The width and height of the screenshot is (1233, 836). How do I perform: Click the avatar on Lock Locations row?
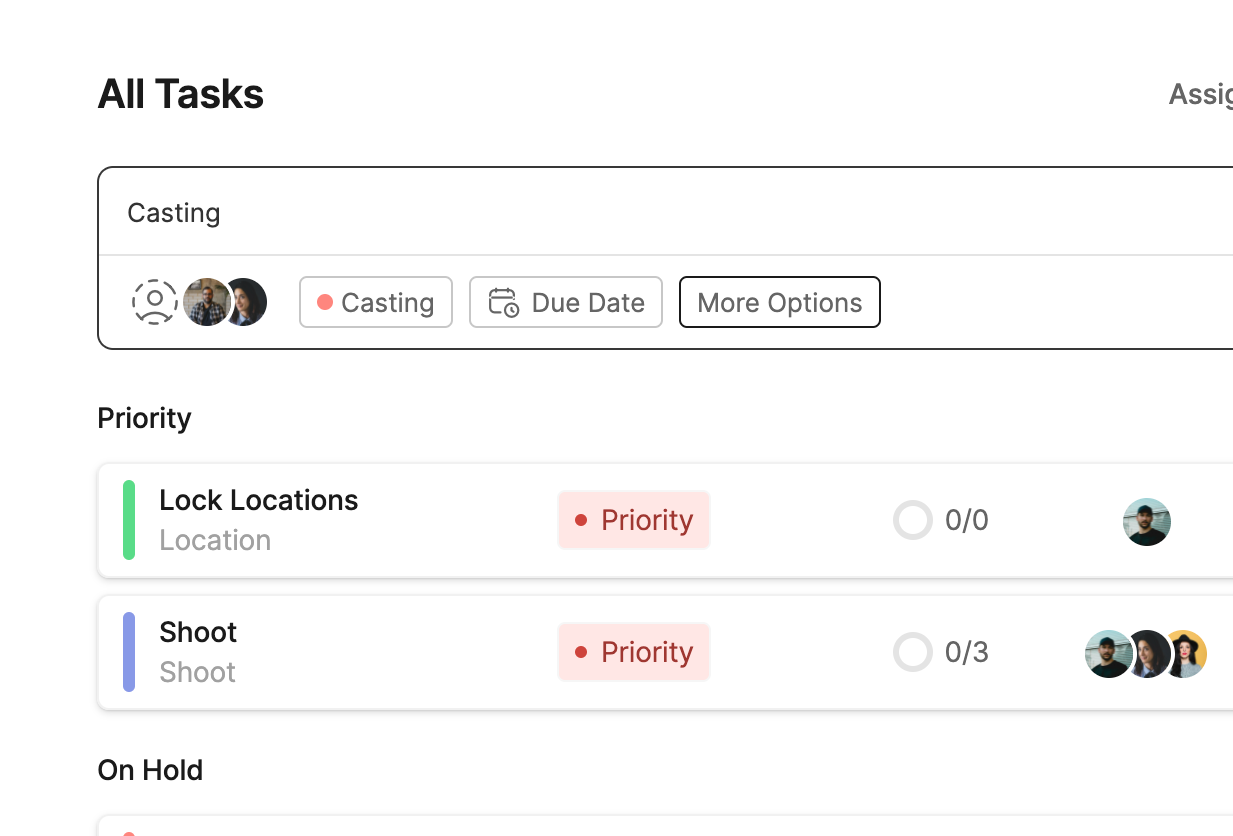tap(1147, 521)
